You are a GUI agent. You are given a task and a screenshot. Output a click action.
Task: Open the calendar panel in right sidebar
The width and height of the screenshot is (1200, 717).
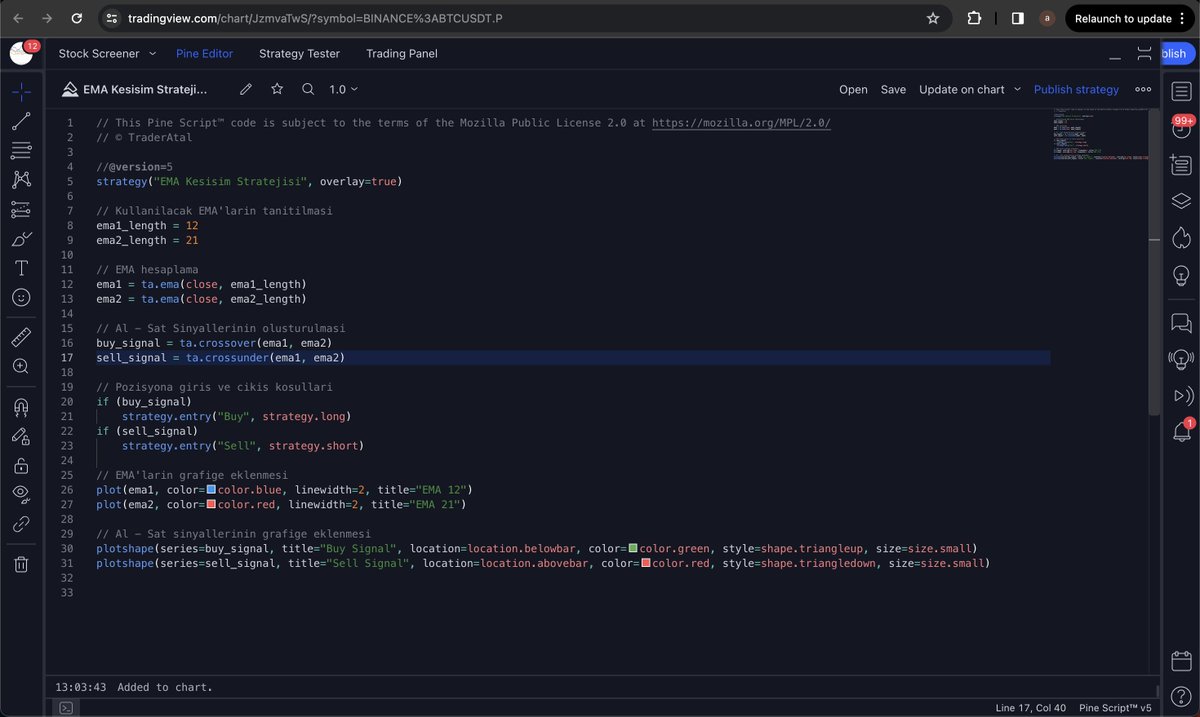pos(1181,661)
